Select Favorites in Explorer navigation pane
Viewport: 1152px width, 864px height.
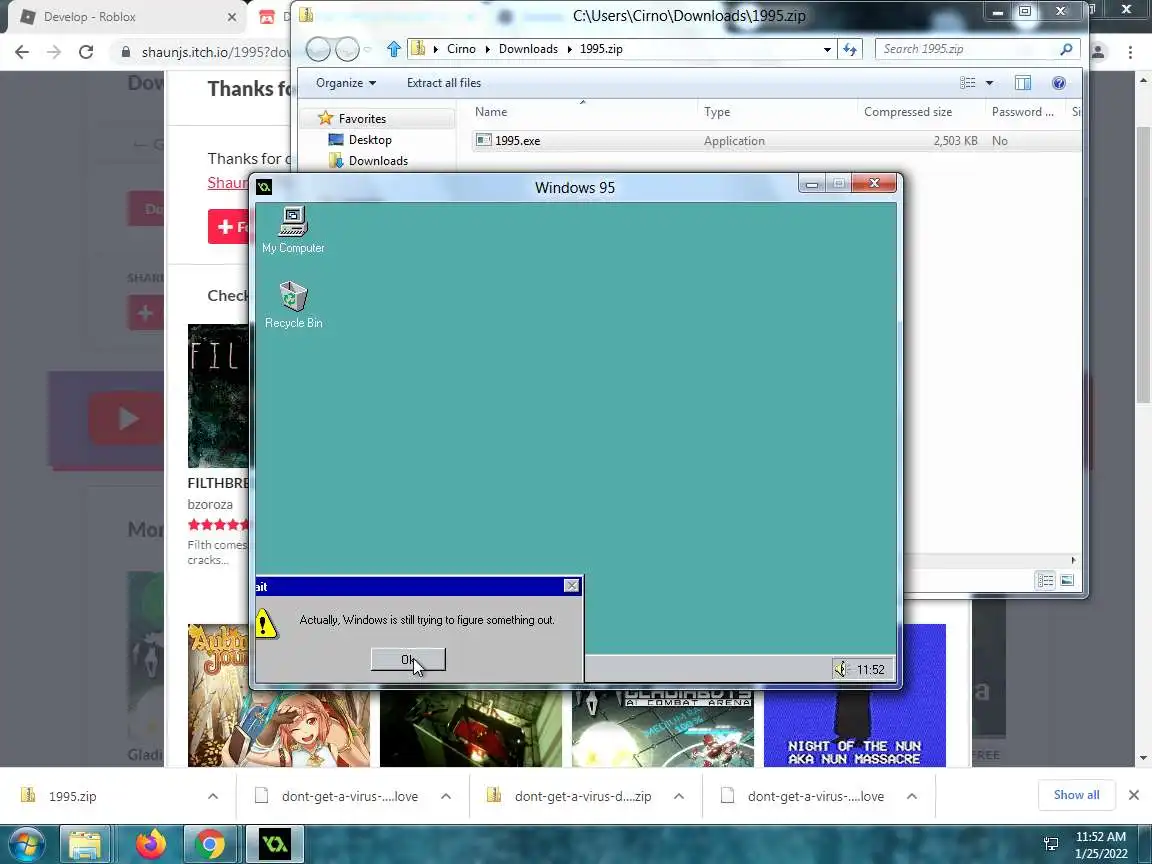tap(361, 118)
